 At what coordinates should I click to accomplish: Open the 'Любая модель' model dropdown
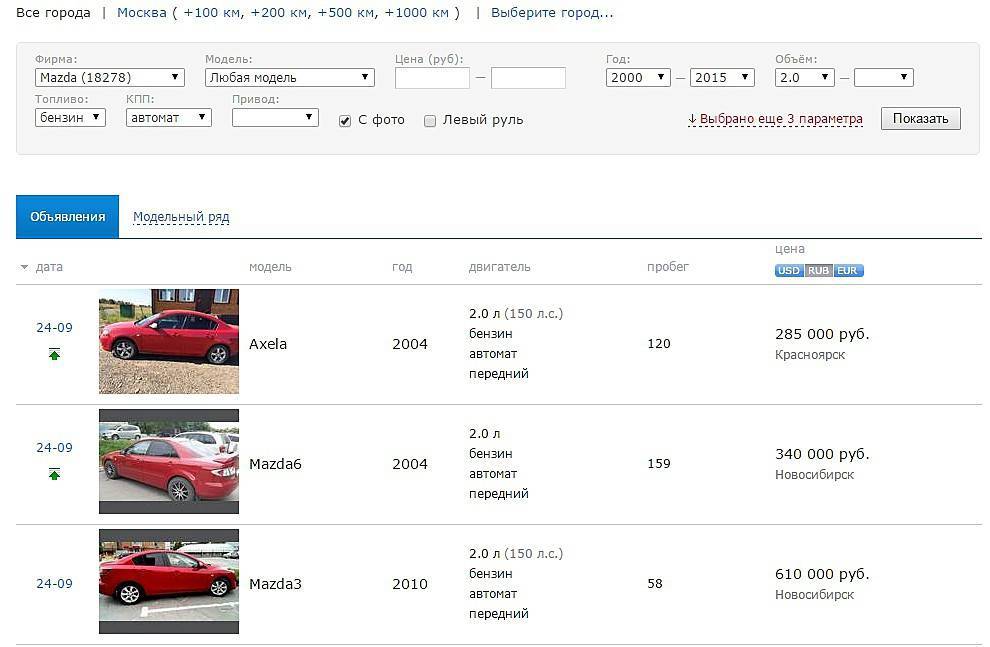[290, 78]
